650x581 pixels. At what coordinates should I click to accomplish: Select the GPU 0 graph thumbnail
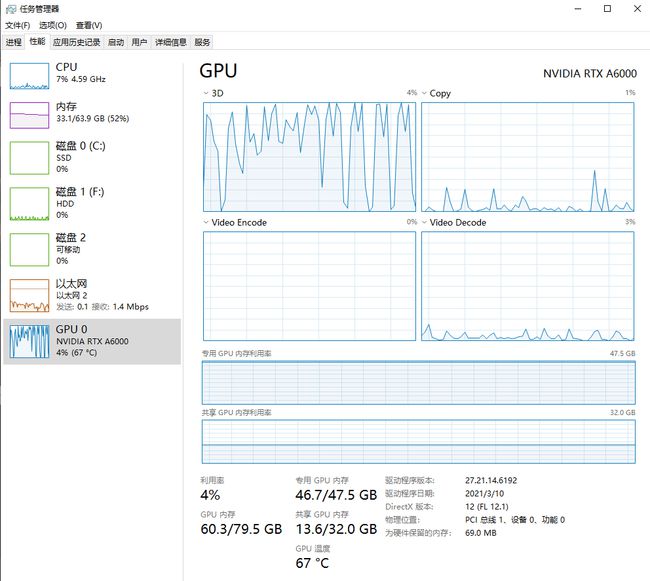pos(29,341)
